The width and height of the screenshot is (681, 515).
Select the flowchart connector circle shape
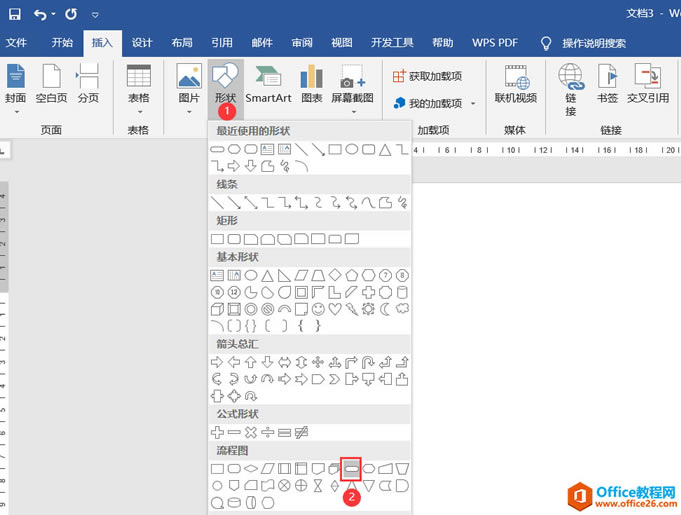217,486
